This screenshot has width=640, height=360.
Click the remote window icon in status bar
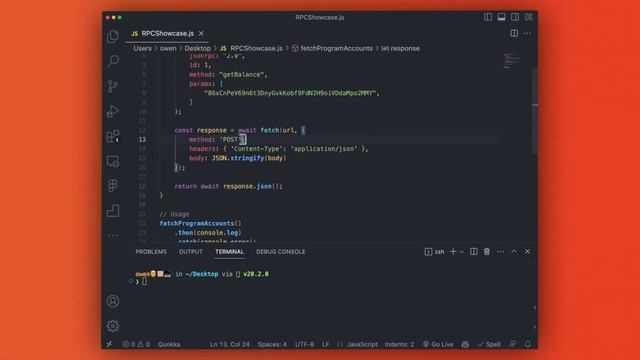tap(109, 344)
